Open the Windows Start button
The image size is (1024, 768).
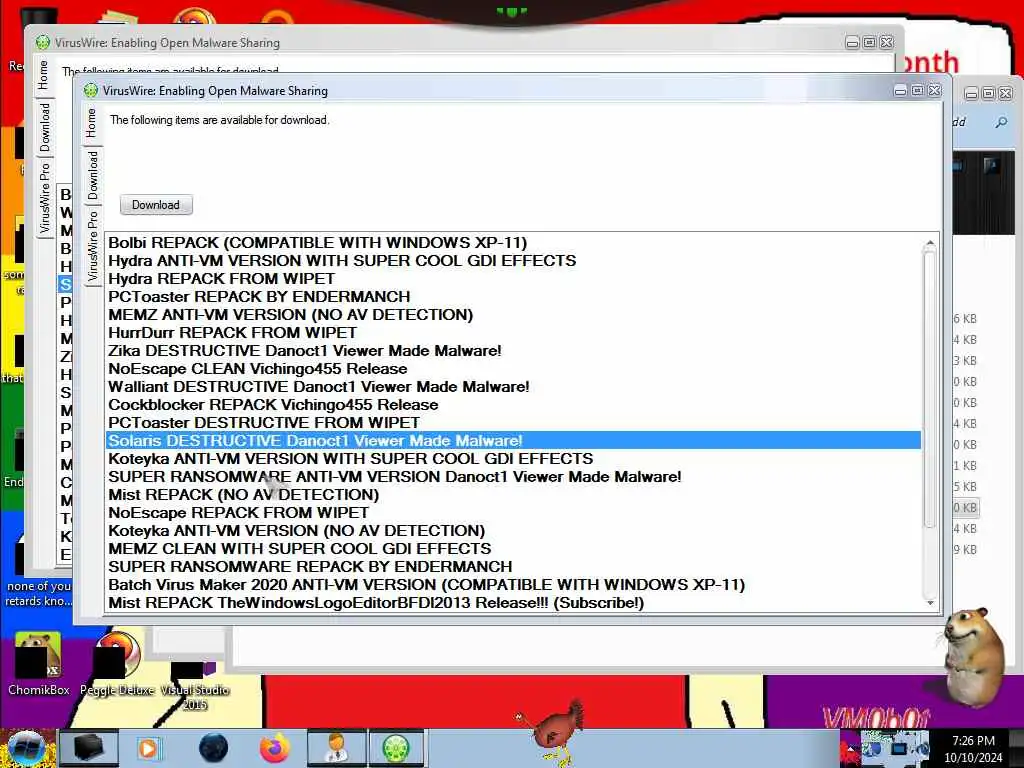26,748
